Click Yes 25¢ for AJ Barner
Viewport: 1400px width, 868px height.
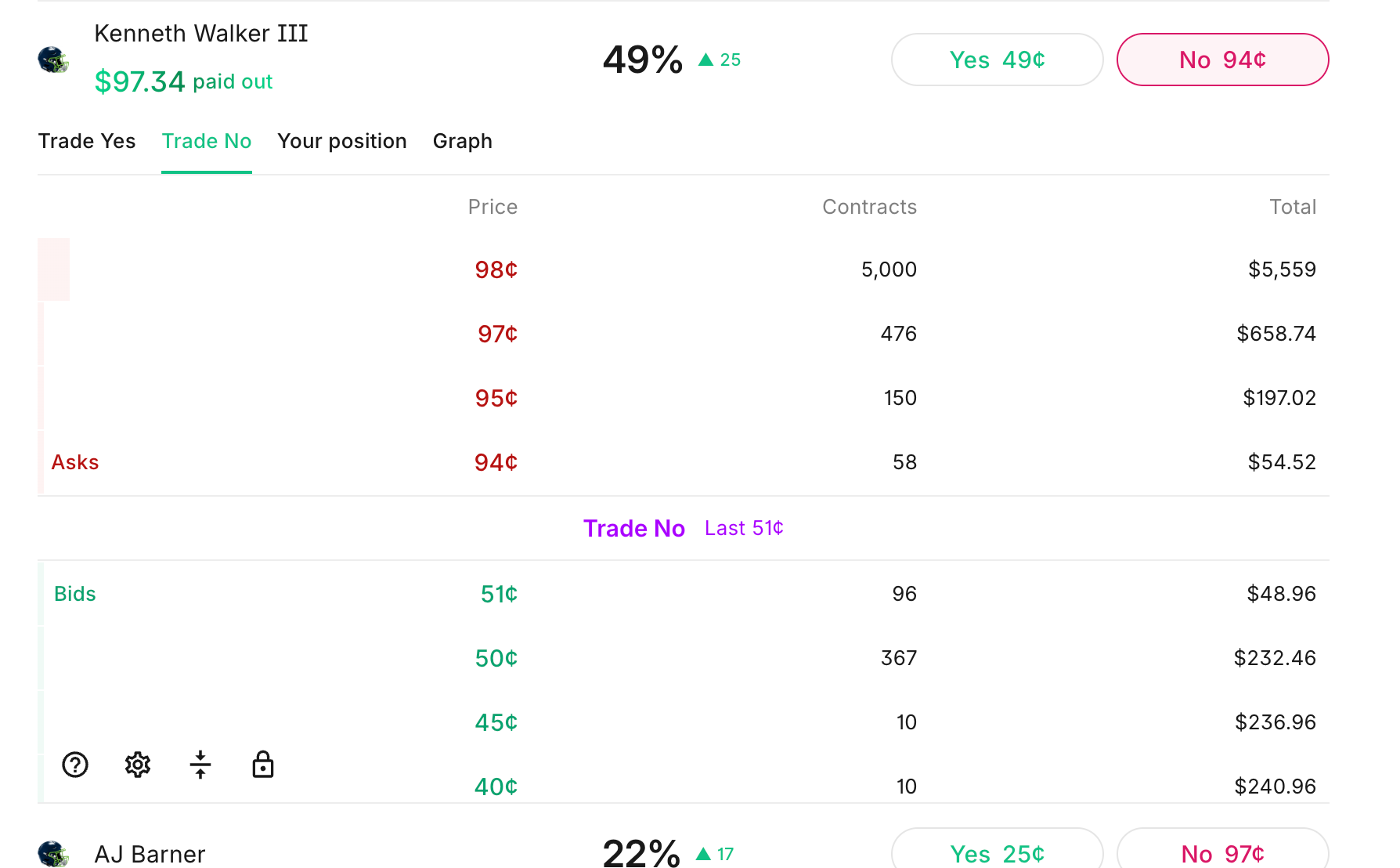pyautogui.click(x=996, y=854)
